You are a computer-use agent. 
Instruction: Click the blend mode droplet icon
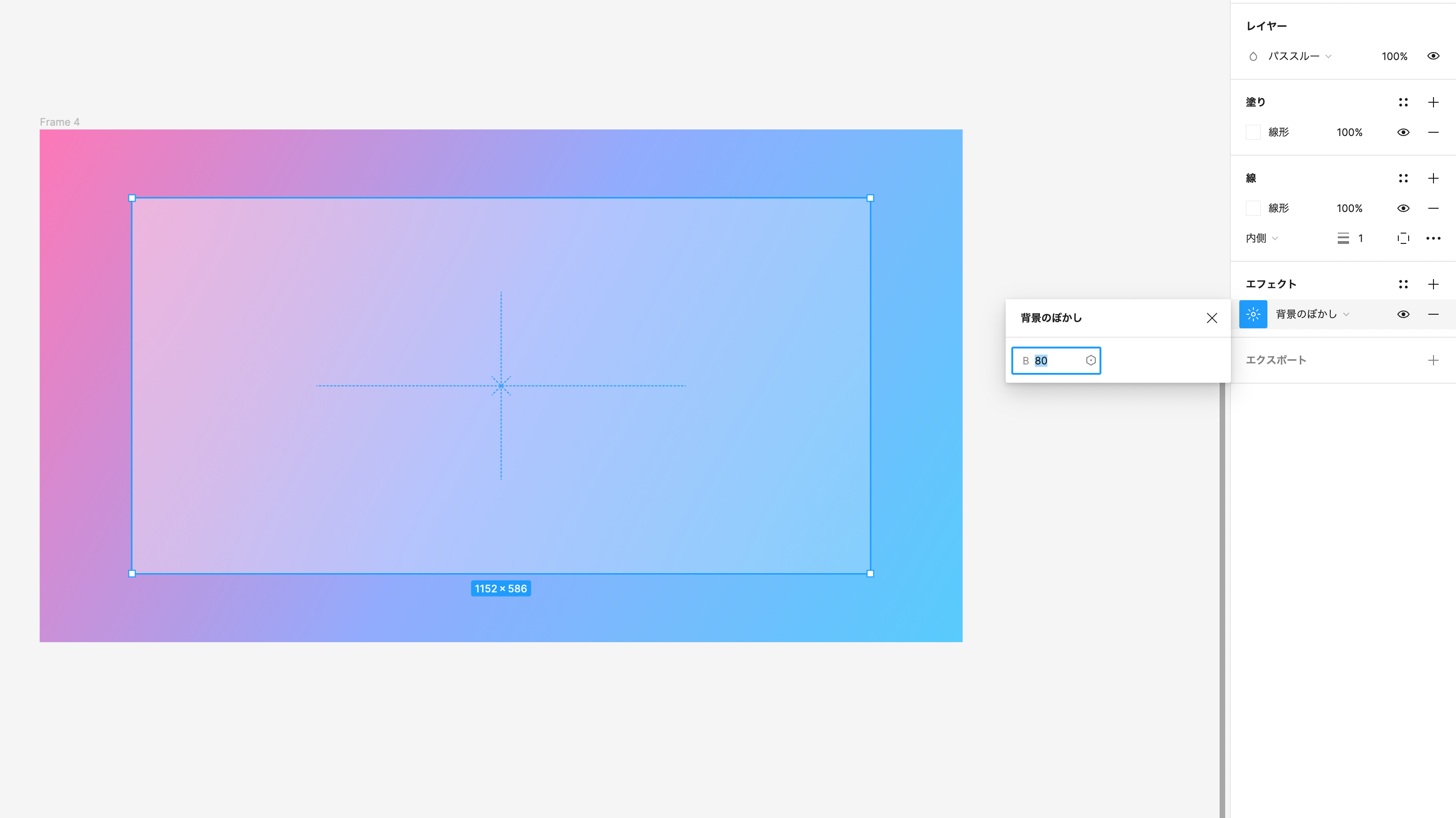1253,57
